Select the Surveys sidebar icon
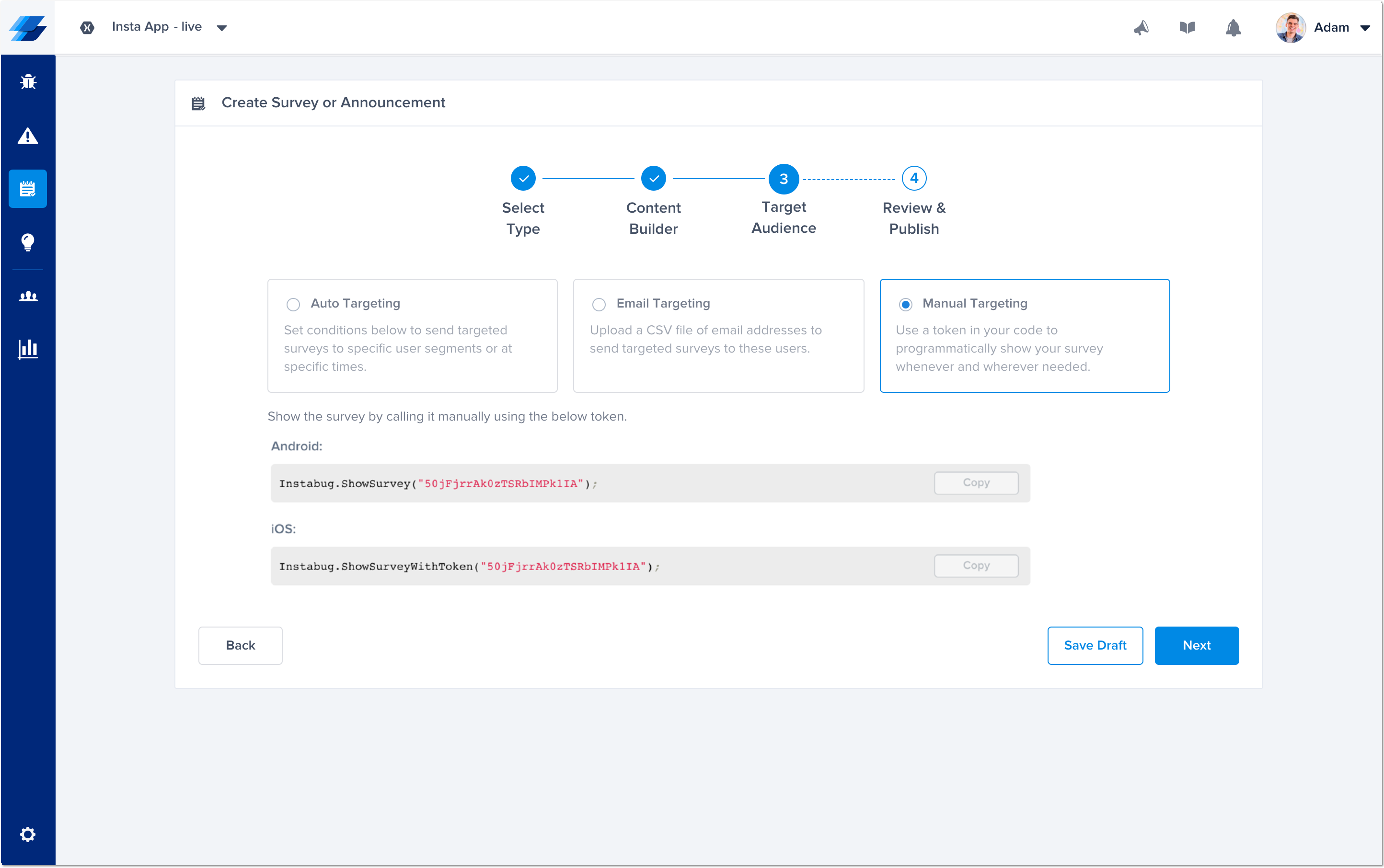1384x868 pixels. pos(28,188)
